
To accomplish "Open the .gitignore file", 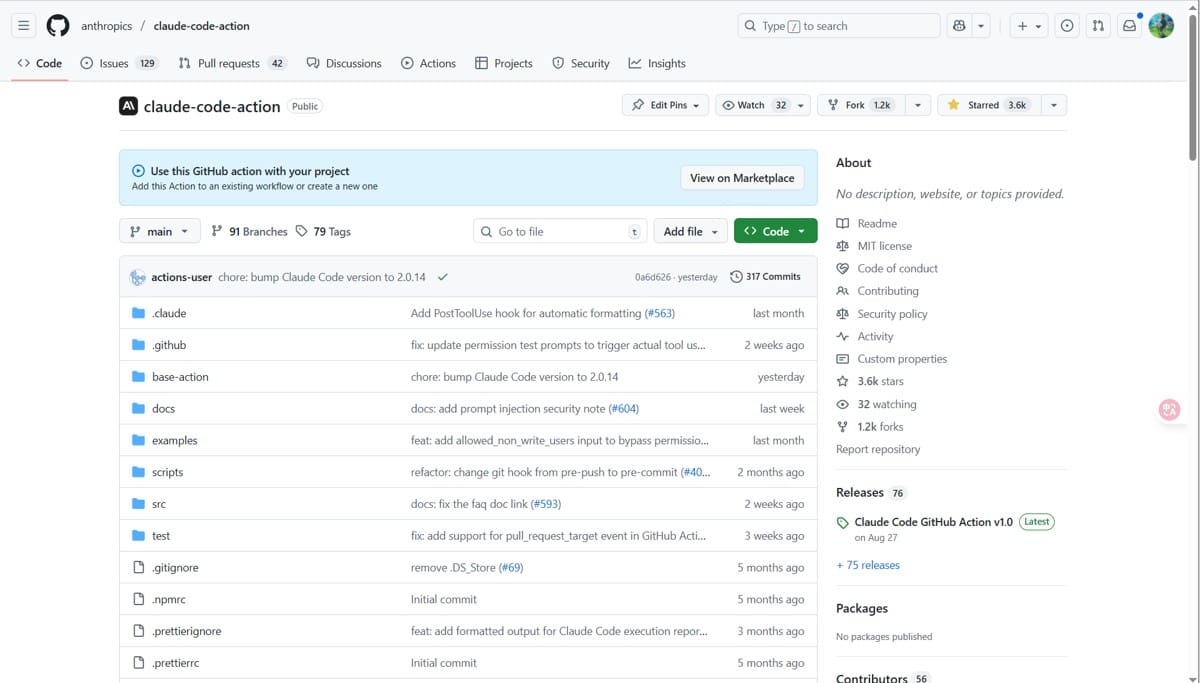I will 175,568.
